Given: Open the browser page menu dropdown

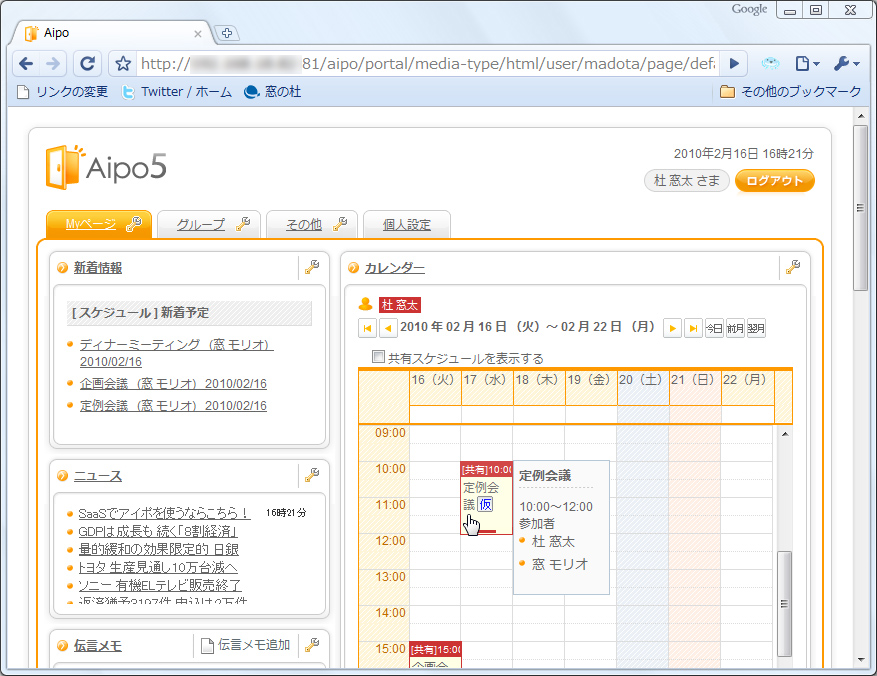Looking at the screenshot, I should [x=803, y=62].
